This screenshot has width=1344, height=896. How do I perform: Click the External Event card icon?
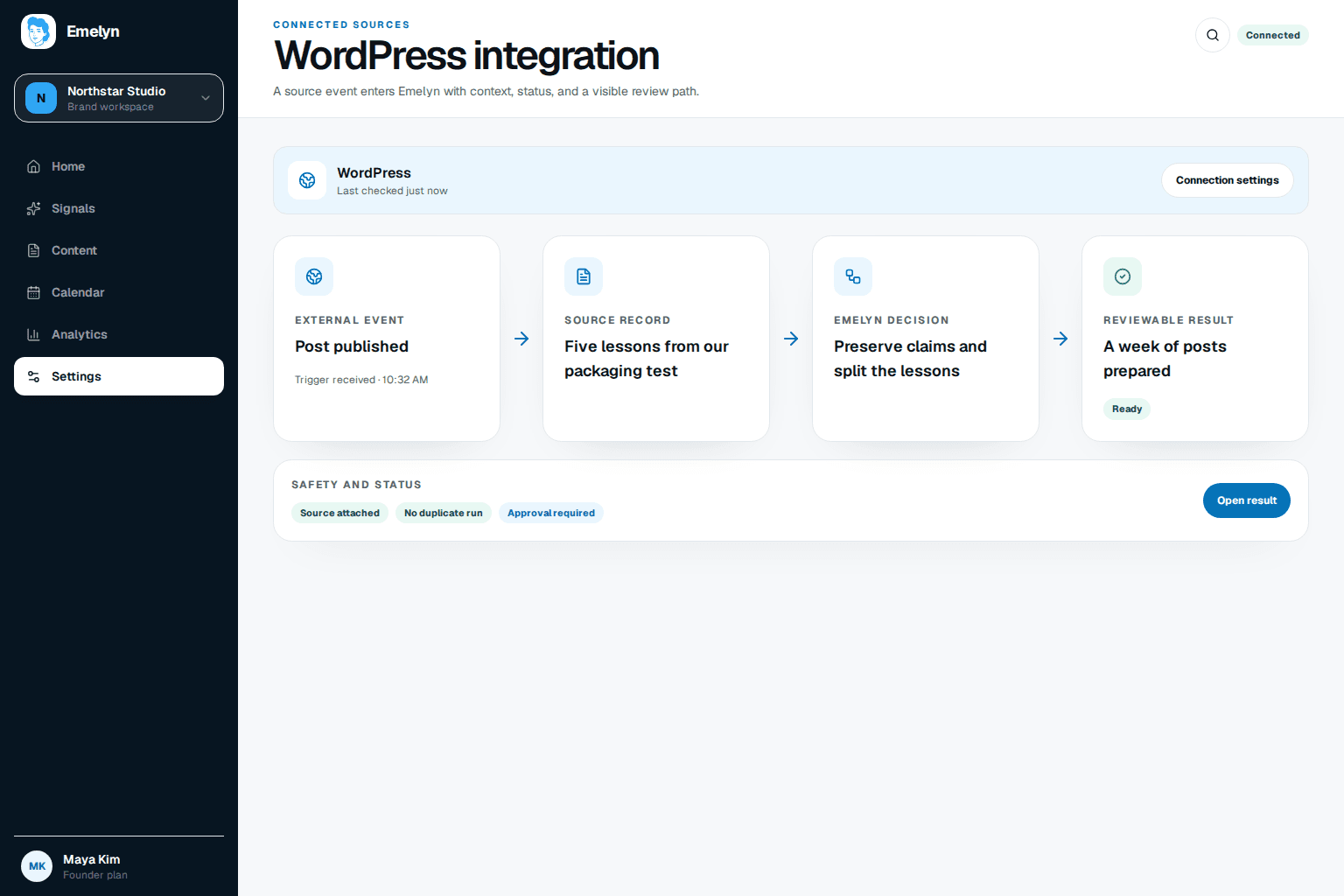pos(314,276)
